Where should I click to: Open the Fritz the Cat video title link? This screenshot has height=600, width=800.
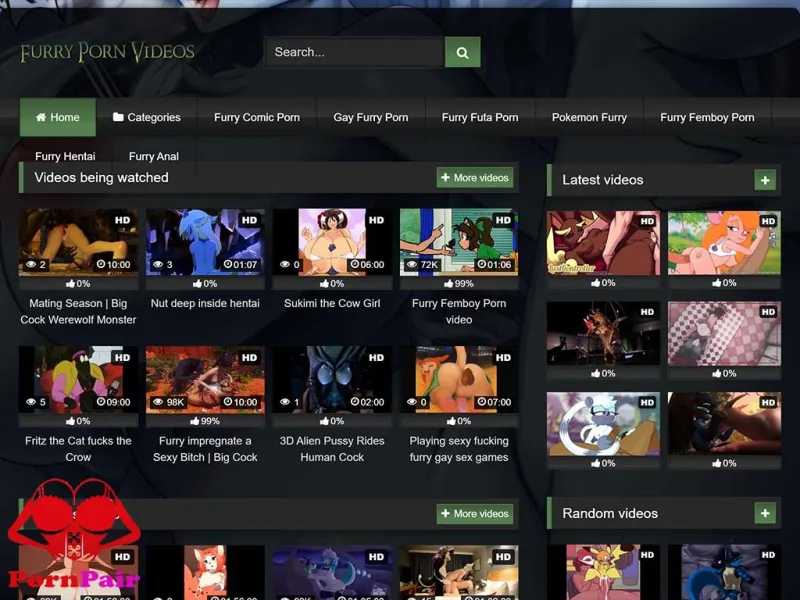point(78,449)
